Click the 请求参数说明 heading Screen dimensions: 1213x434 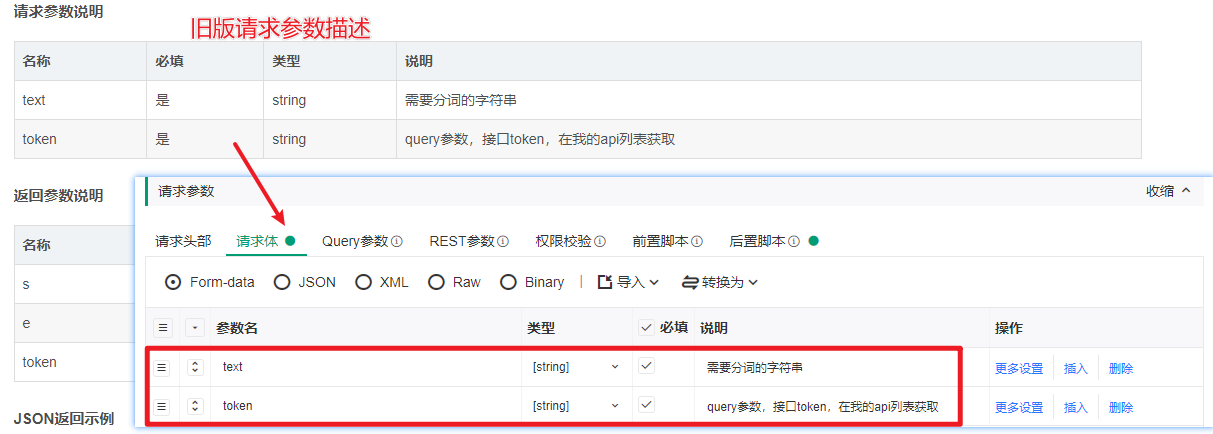coord(58,12)
